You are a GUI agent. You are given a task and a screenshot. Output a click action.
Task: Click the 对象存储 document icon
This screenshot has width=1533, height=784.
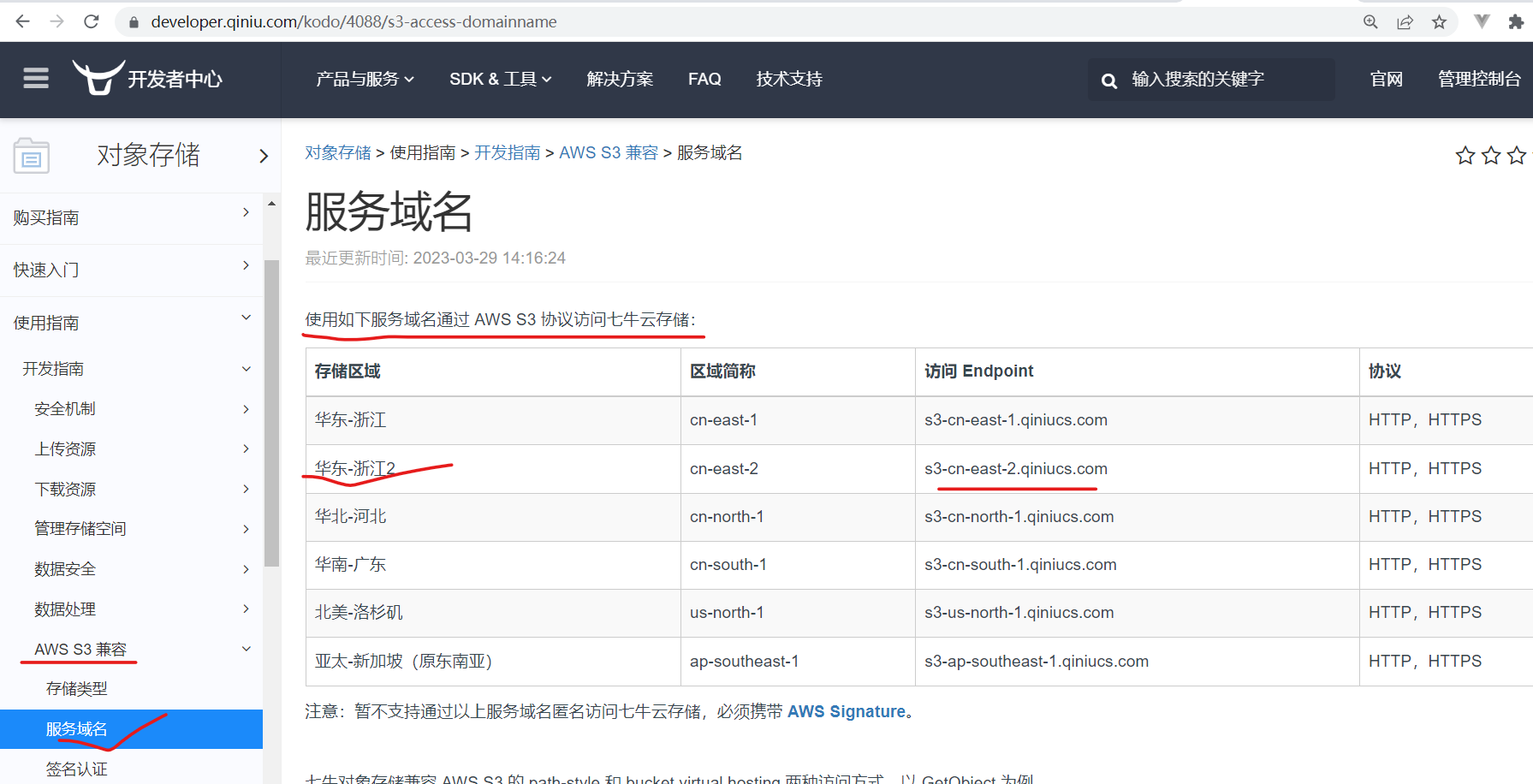click(x=32, y=156)
